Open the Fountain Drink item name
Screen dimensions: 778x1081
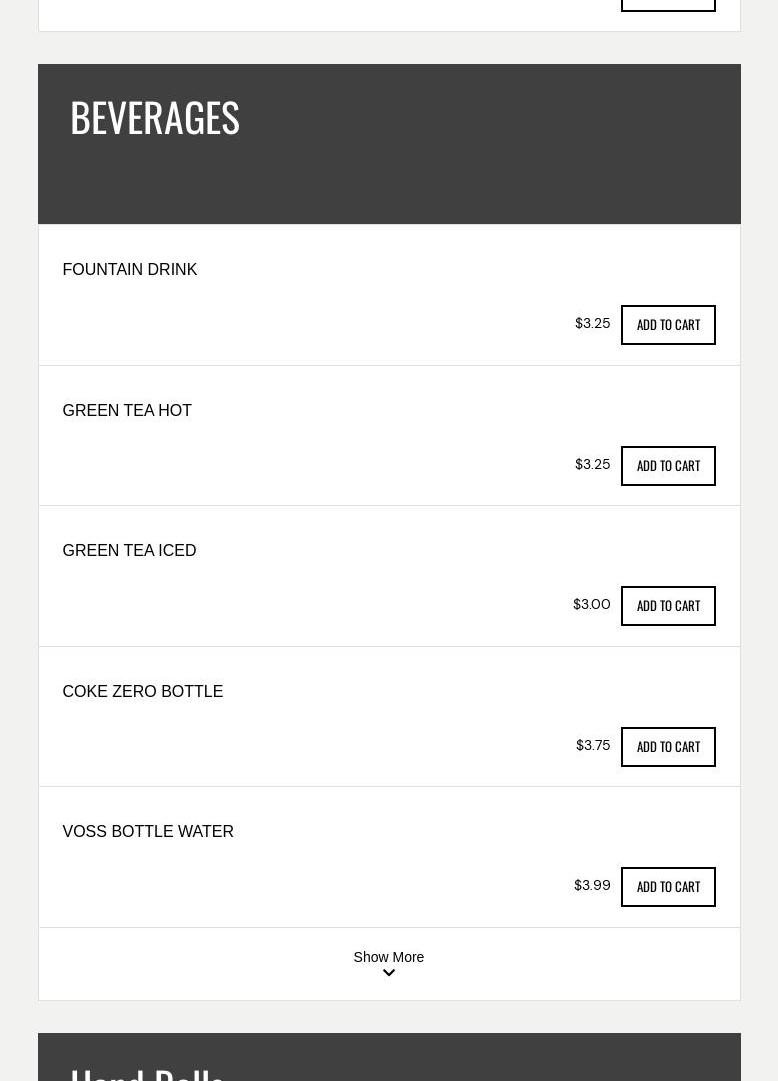point(130,270)
